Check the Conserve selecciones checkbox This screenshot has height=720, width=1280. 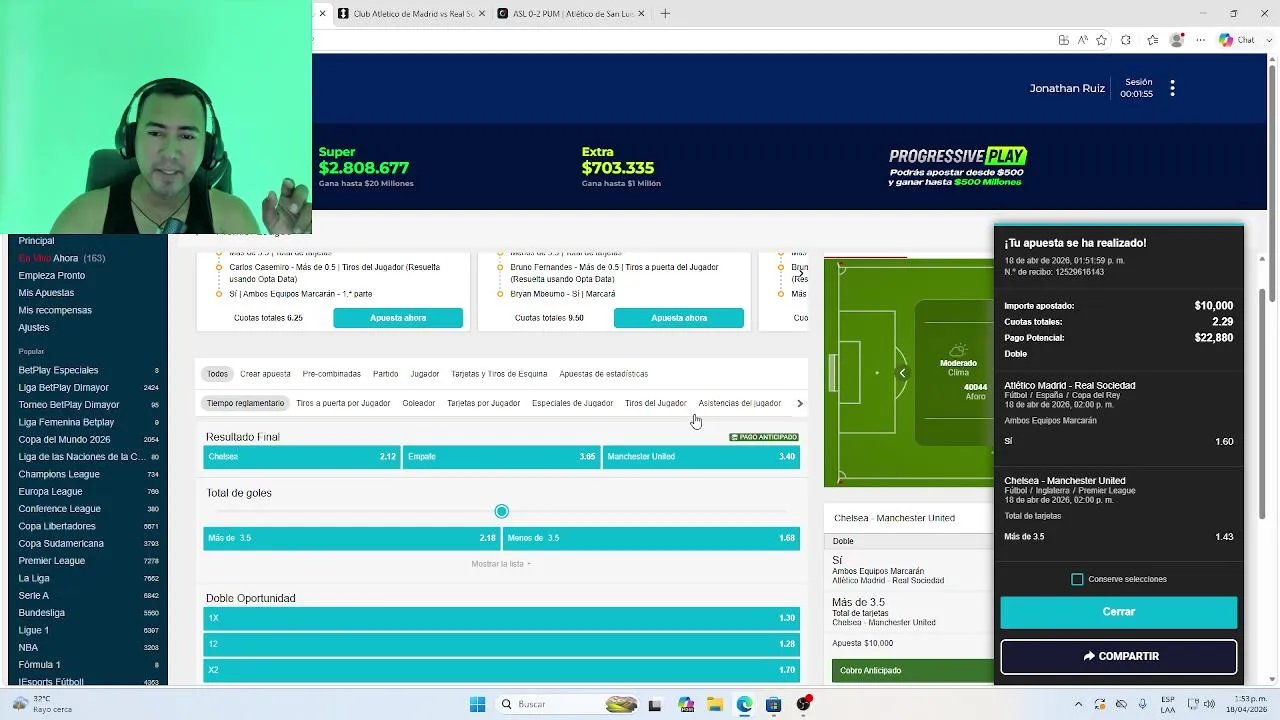coord(1077,579)
